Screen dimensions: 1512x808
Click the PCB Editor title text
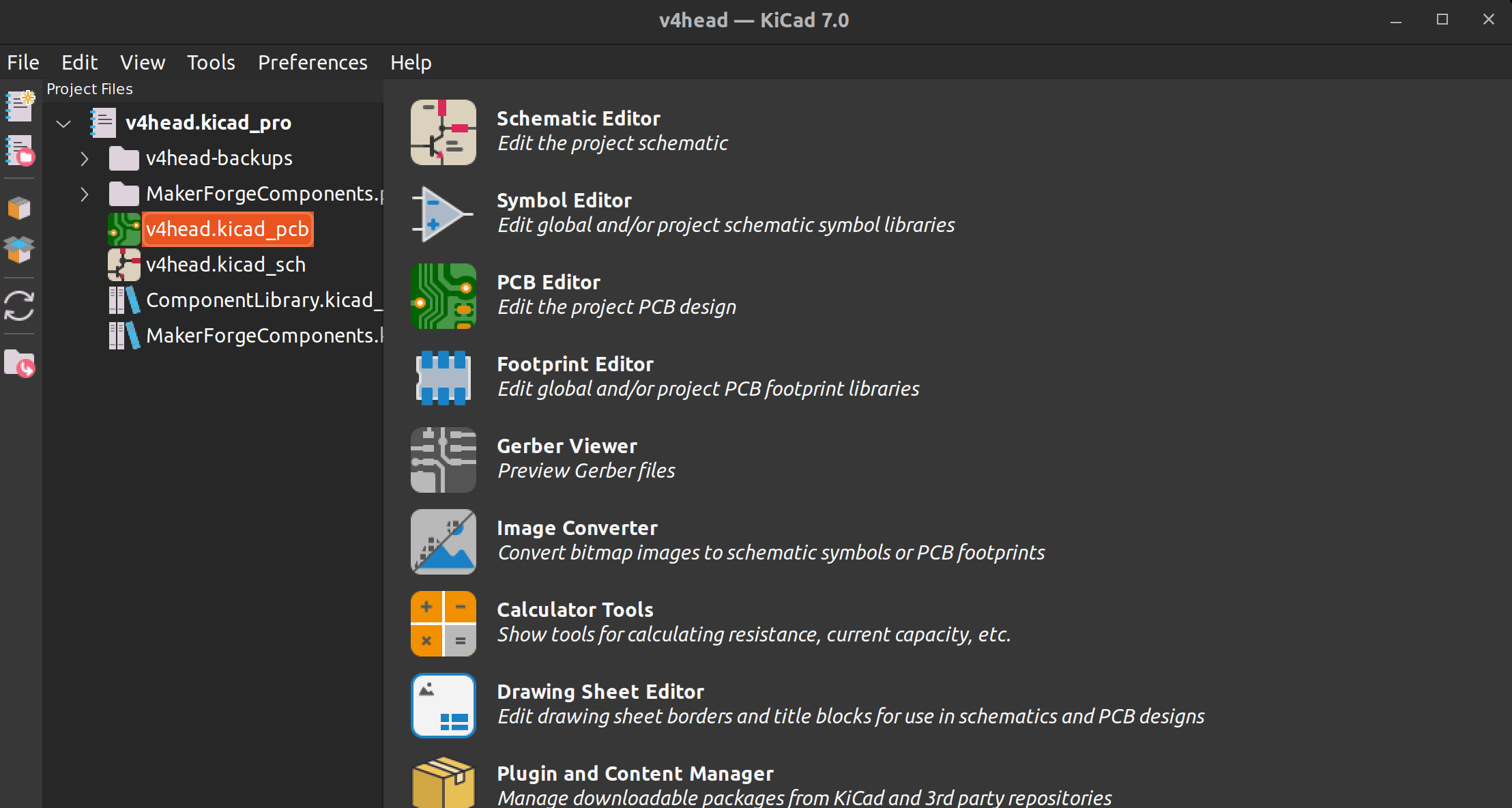[x=549, y=283]
